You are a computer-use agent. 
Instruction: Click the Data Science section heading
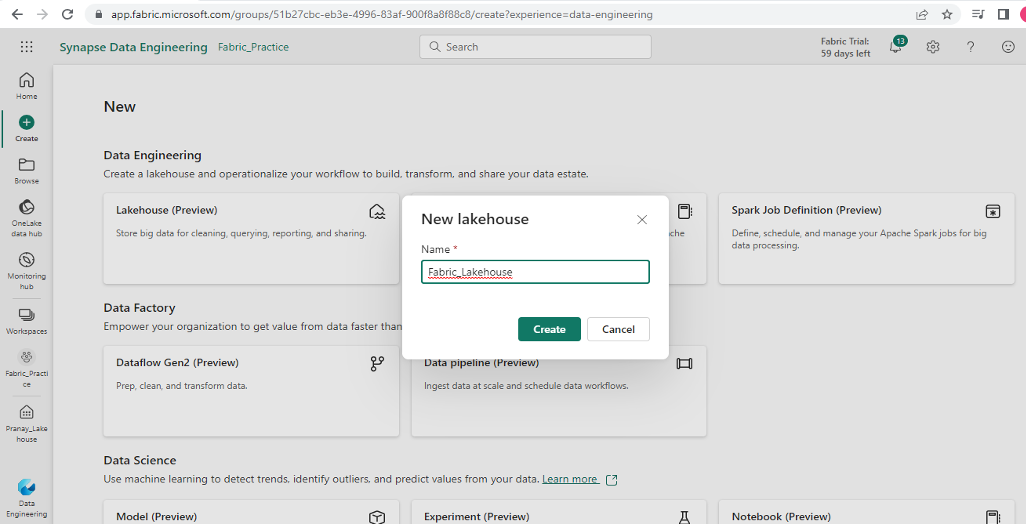click(x=140, y=461)
